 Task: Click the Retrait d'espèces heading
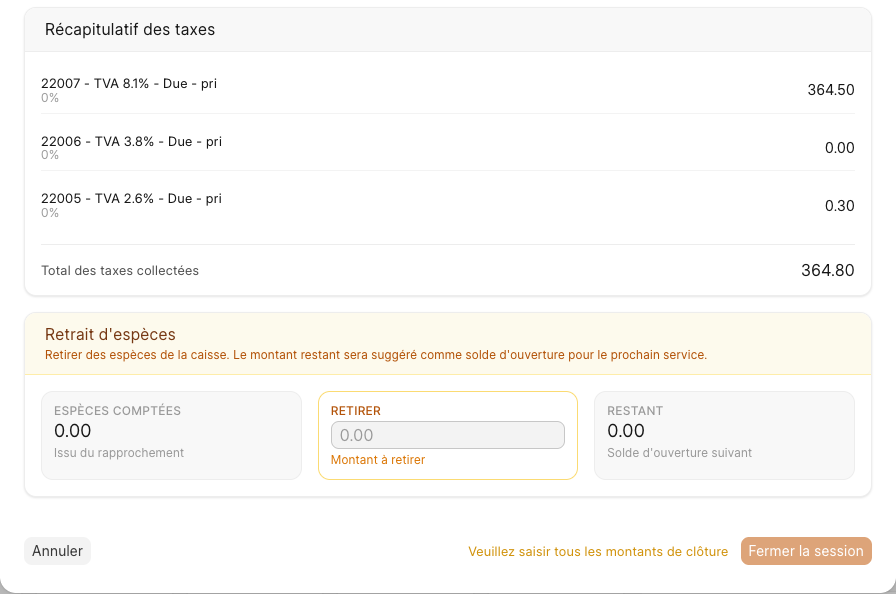[110, 335]
